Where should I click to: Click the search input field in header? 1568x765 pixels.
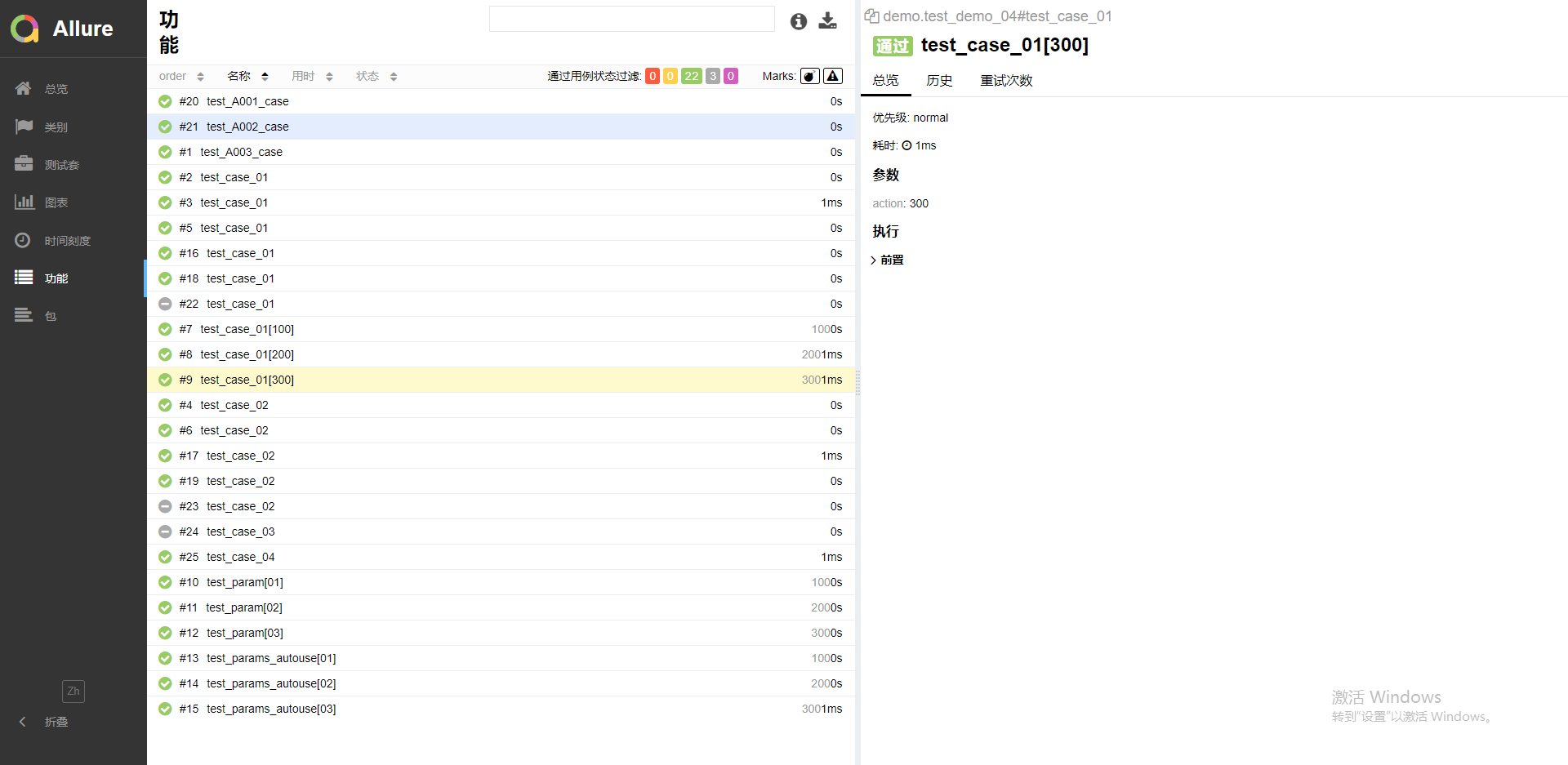632,19
